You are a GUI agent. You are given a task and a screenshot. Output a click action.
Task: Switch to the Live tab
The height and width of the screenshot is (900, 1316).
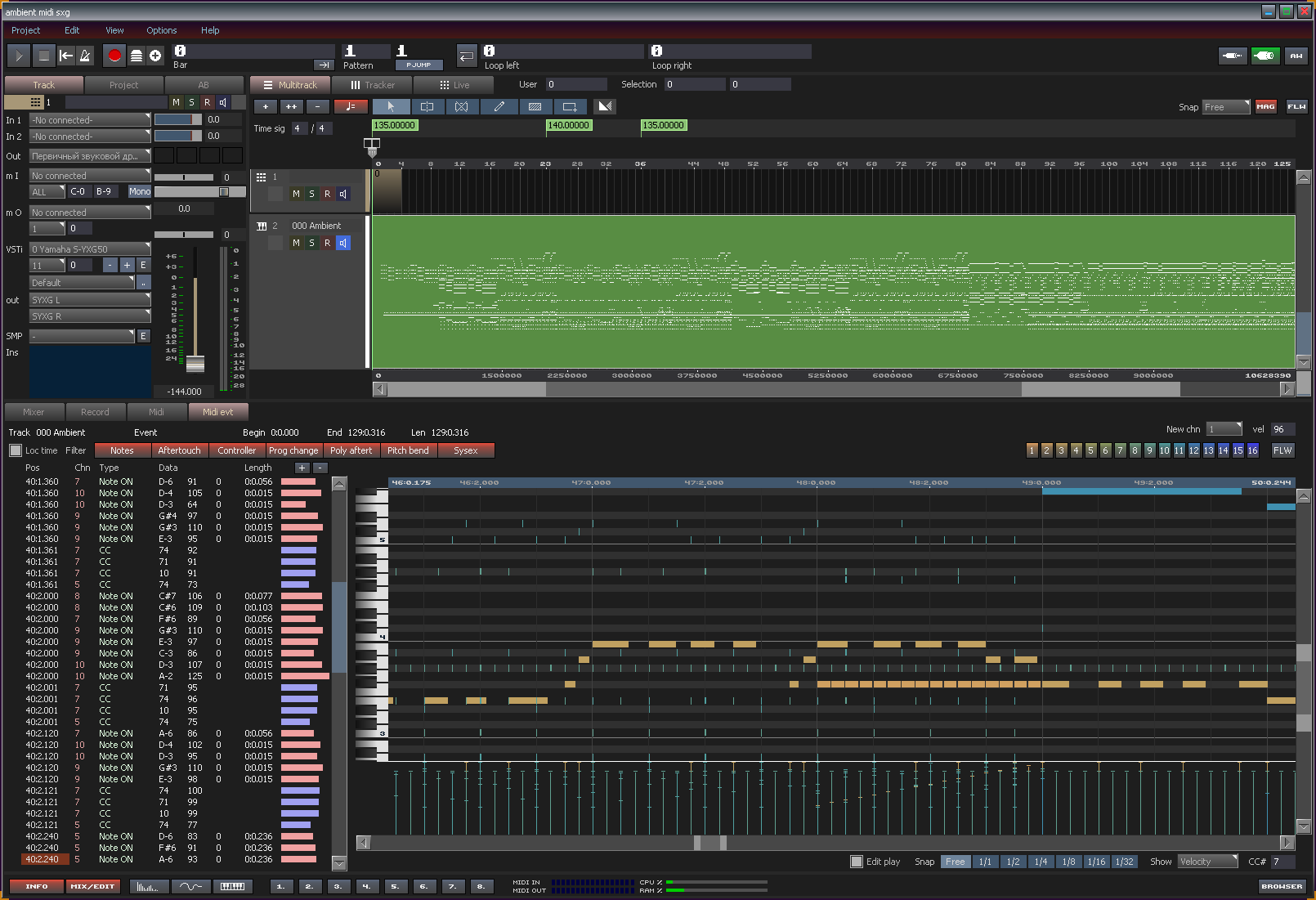click(454, 85)
